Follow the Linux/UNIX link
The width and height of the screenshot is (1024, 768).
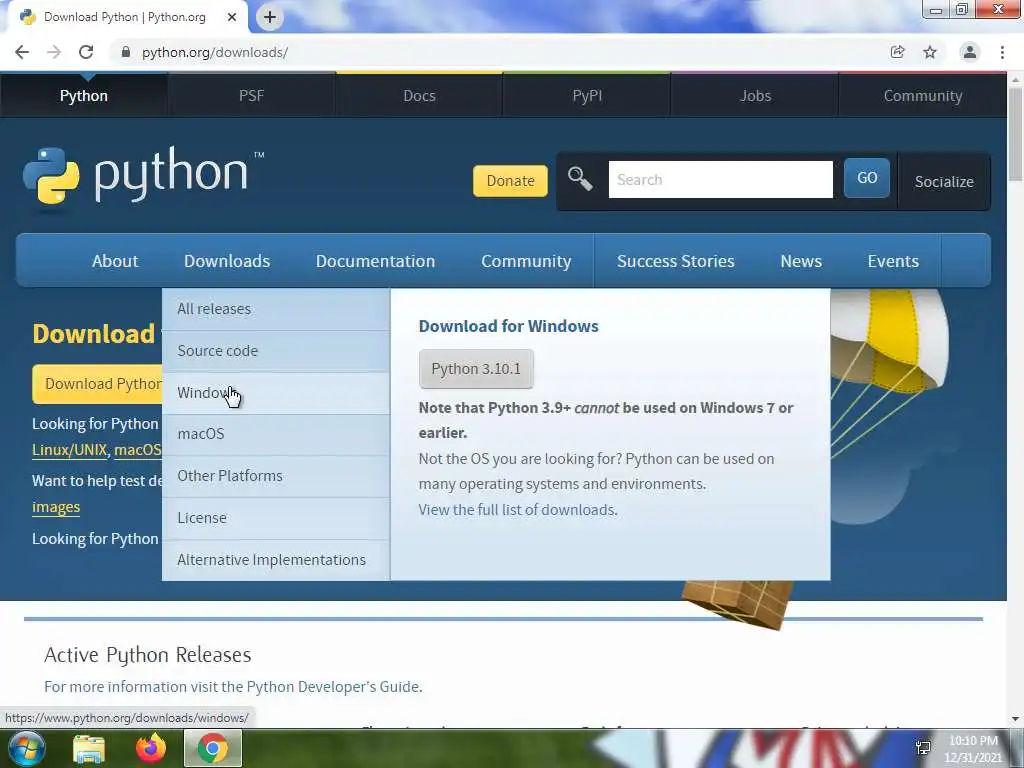click(69, 450)
